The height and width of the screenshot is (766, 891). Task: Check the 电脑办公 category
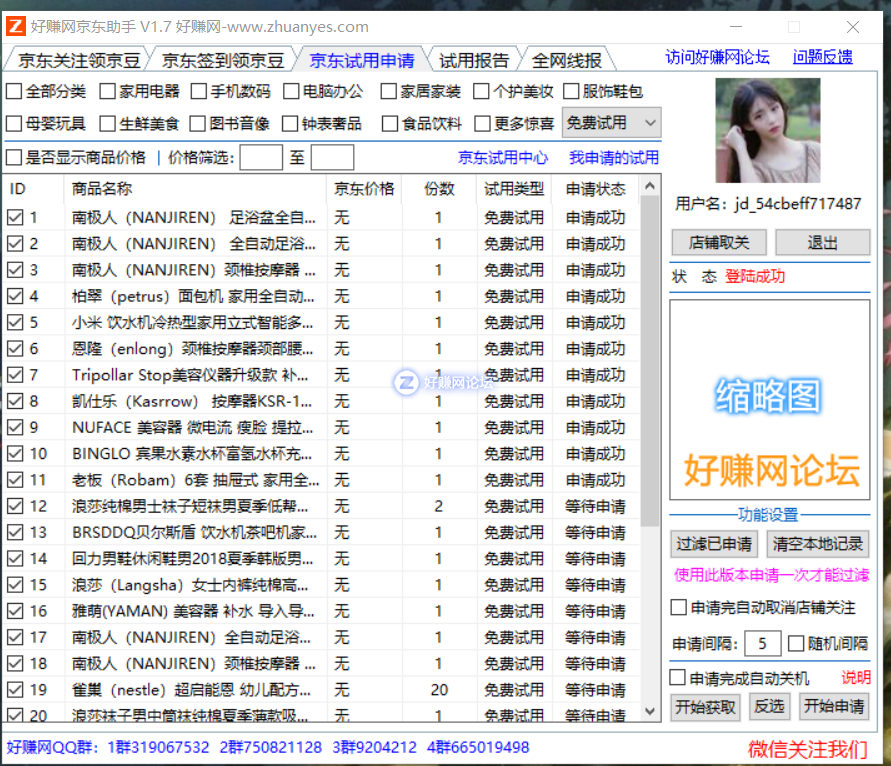pyautogui.click(x=291, y=91)
